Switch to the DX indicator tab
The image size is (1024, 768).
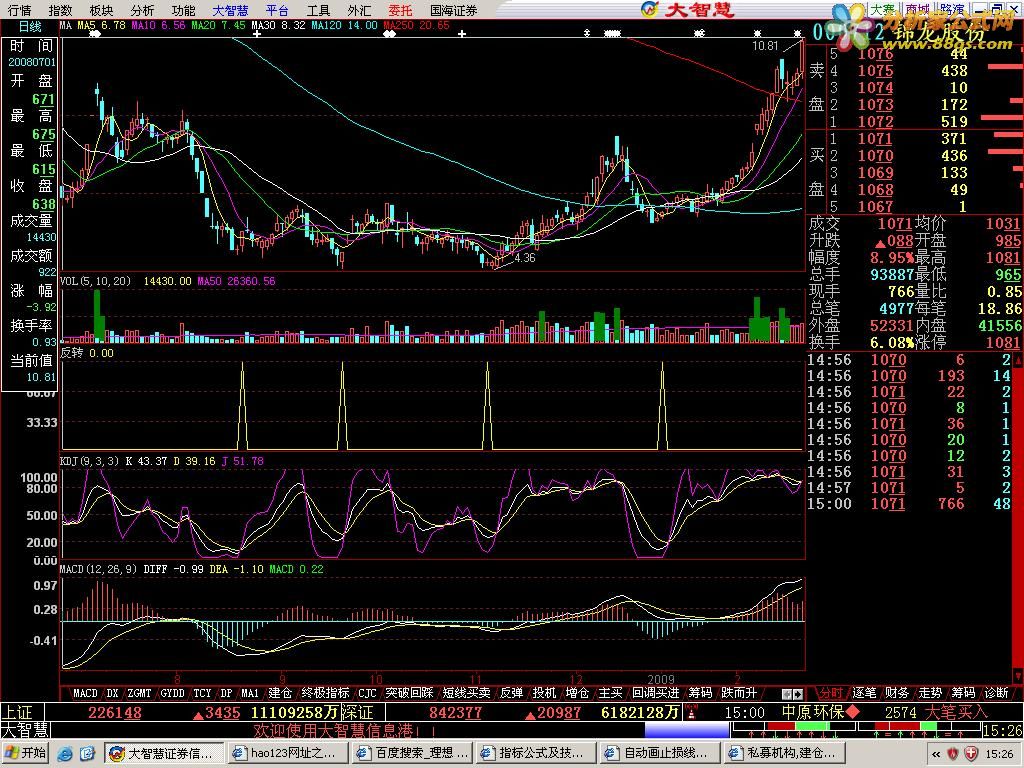(x=112, y=693)
